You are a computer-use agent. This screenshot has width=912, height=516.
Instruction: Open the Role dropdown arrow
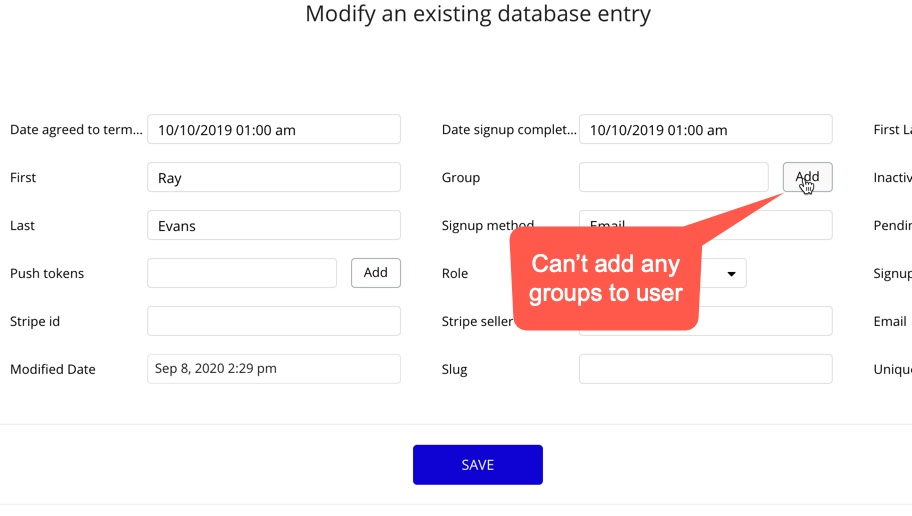pos(731,273)
